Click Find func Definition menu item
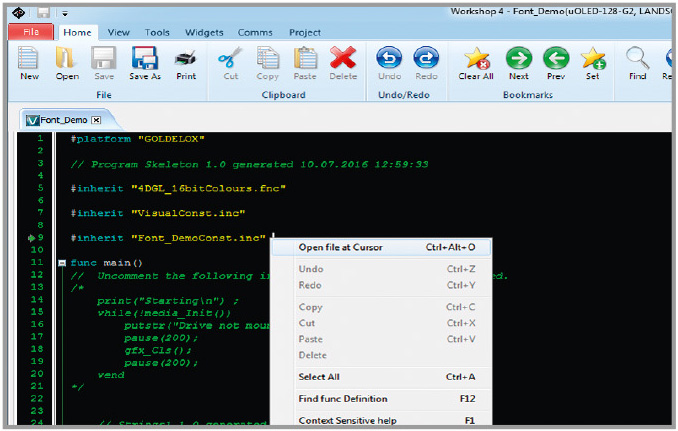This screenshot has width=678, height=431. 342,399
